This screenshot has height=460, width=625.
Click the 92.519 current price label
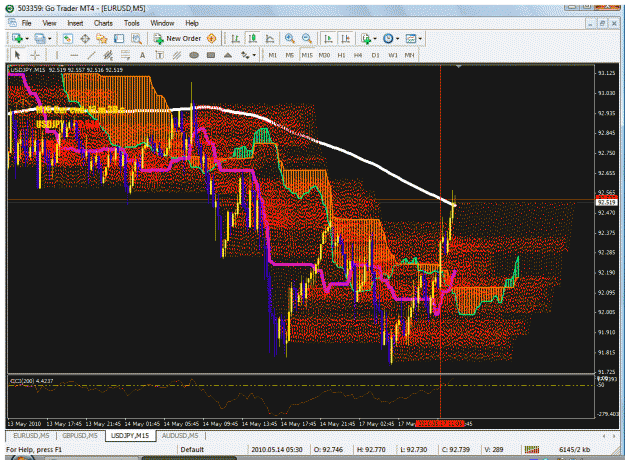coord(607,202)
